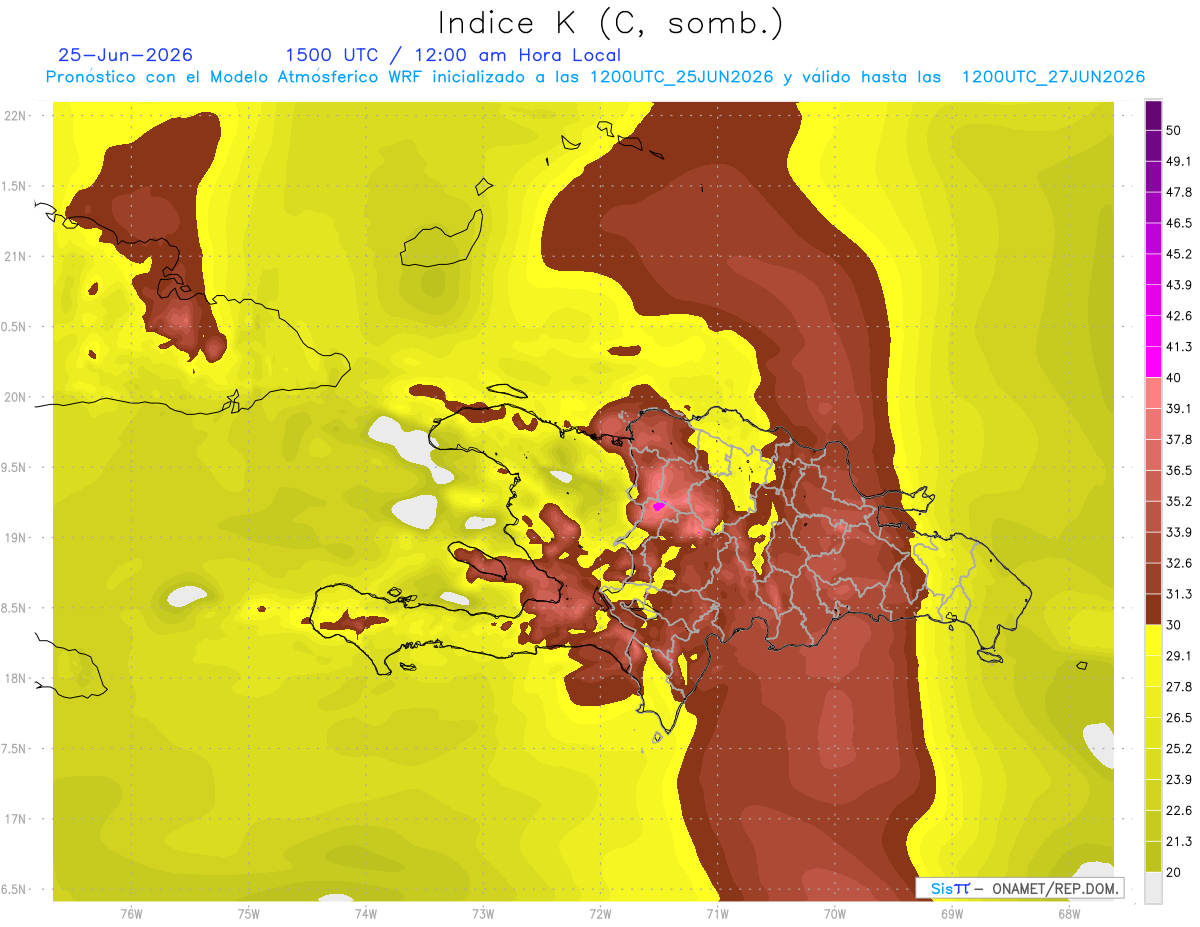Click the title 'Indice K (C, somb.)'
Image resolution: width=1200 pixels, height=927 pixels.
point(610,23)
